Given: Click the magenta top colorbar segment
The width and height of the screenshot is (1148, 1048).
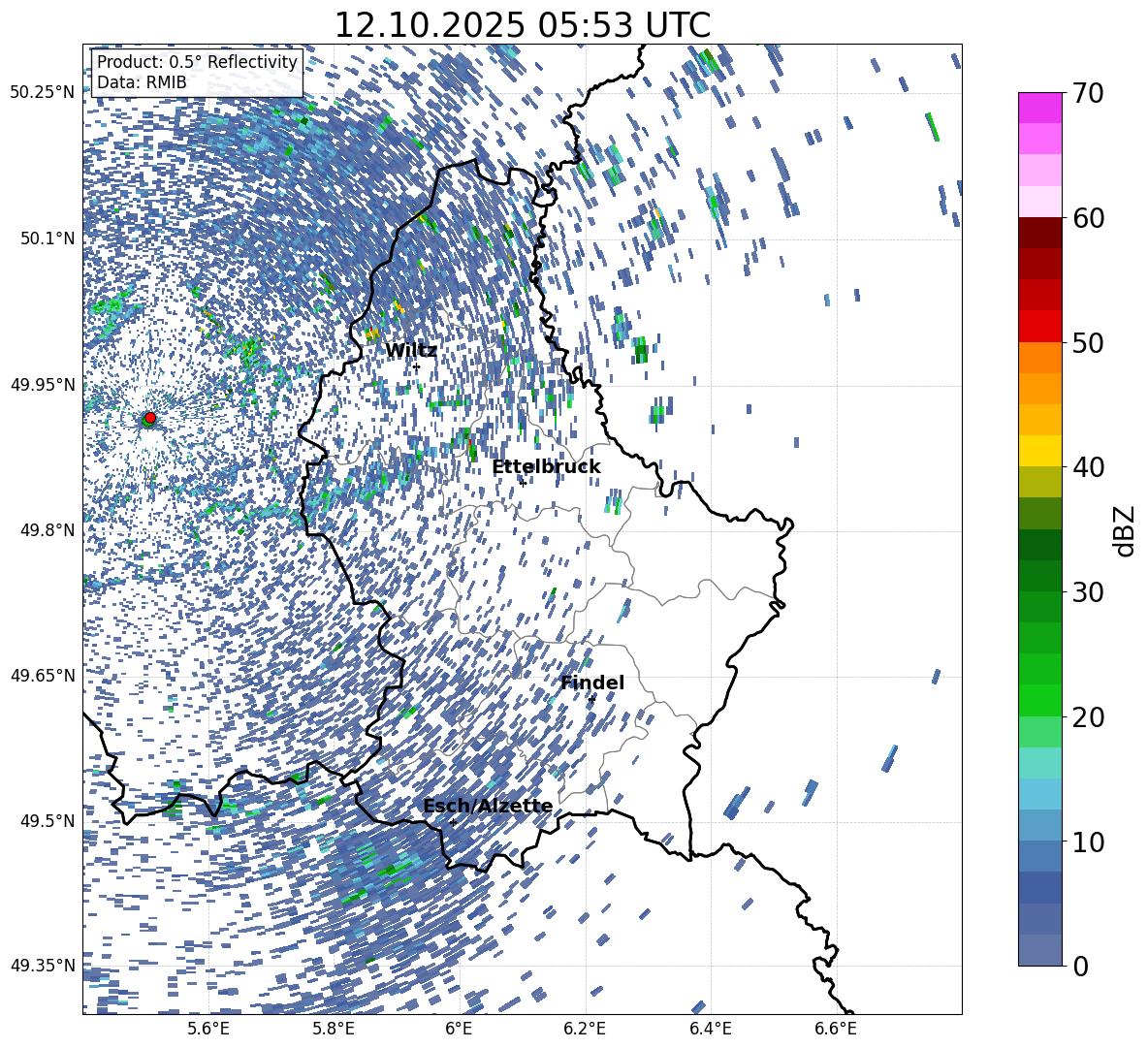Looking at the screenshot, I should (1039, 108).
